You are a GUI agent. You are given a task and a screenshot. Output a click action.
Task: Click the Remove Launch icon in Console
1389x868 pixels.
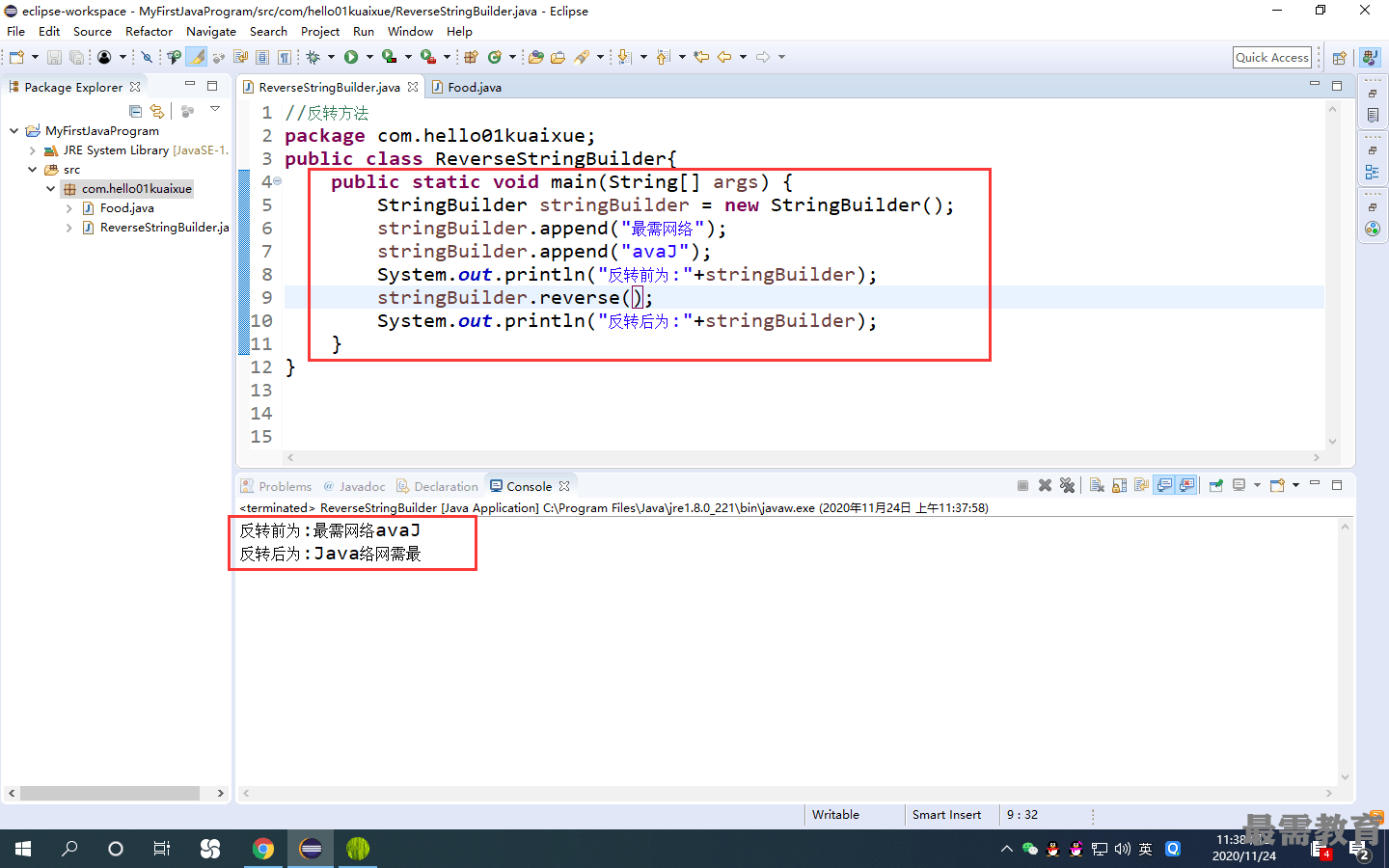[x=1045, y=485]
